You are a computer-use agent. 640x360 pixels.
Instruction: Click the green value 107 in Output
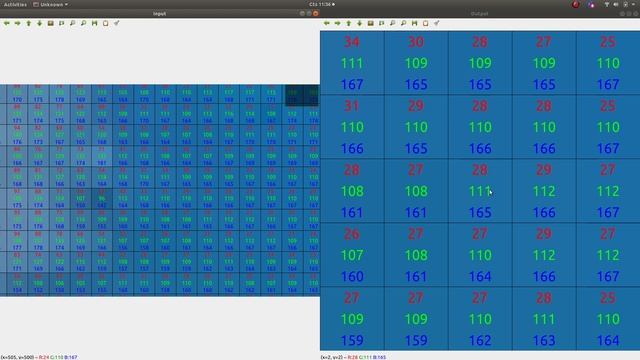click(x=352, y=255)
